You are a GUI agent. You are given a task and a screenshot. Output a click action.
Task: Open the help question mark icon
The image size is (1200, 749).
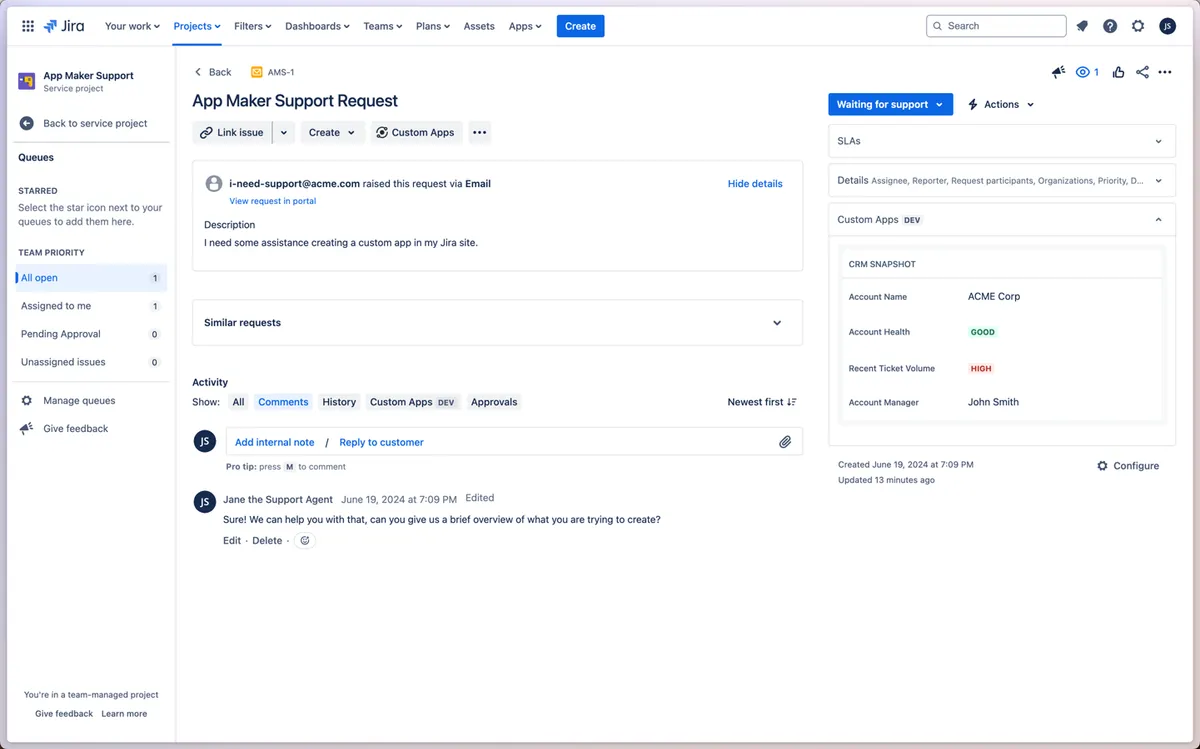[x=1110, y=26]
